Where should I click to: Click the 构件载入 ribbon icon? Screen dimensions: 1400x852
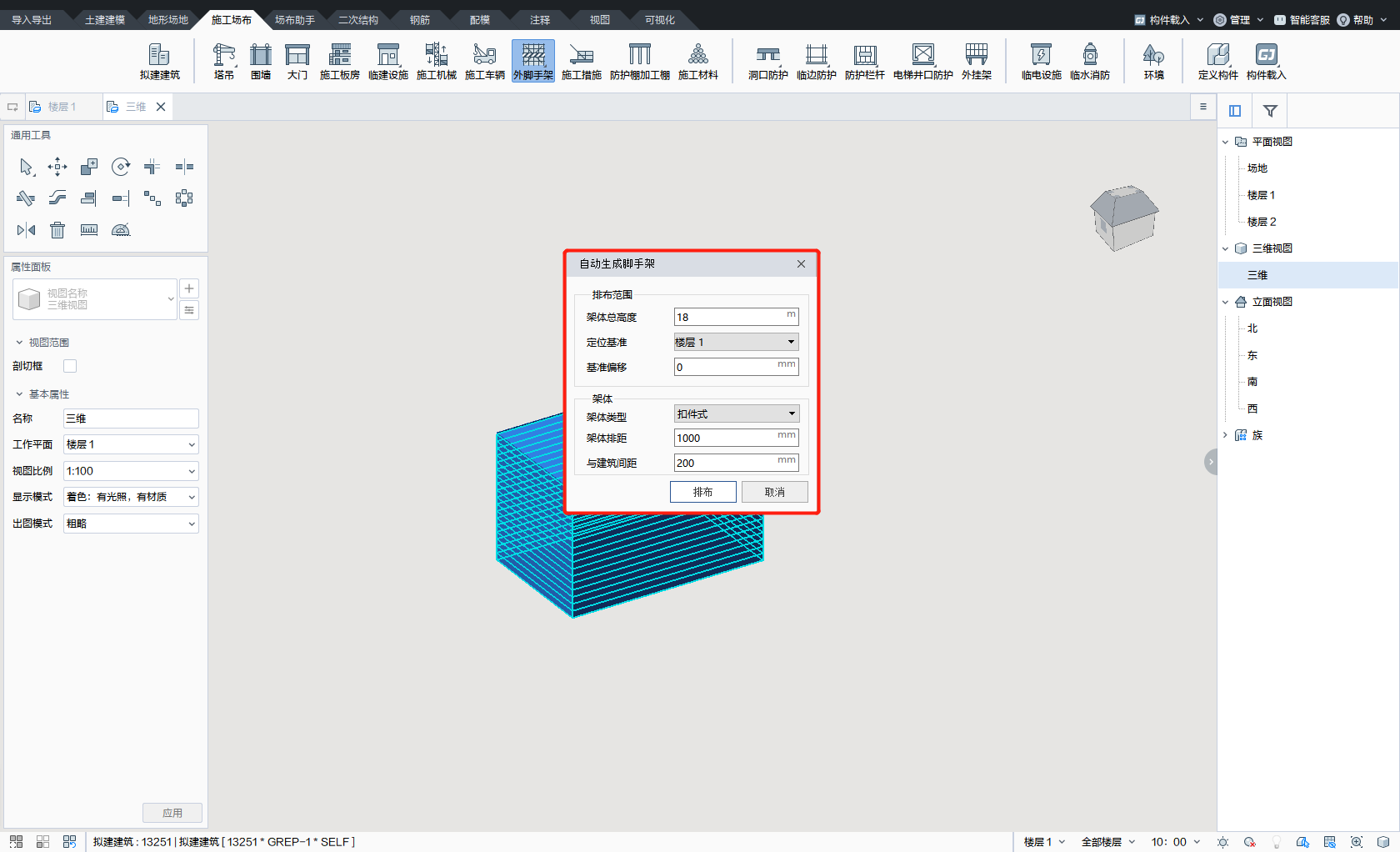pos(1267,62)
